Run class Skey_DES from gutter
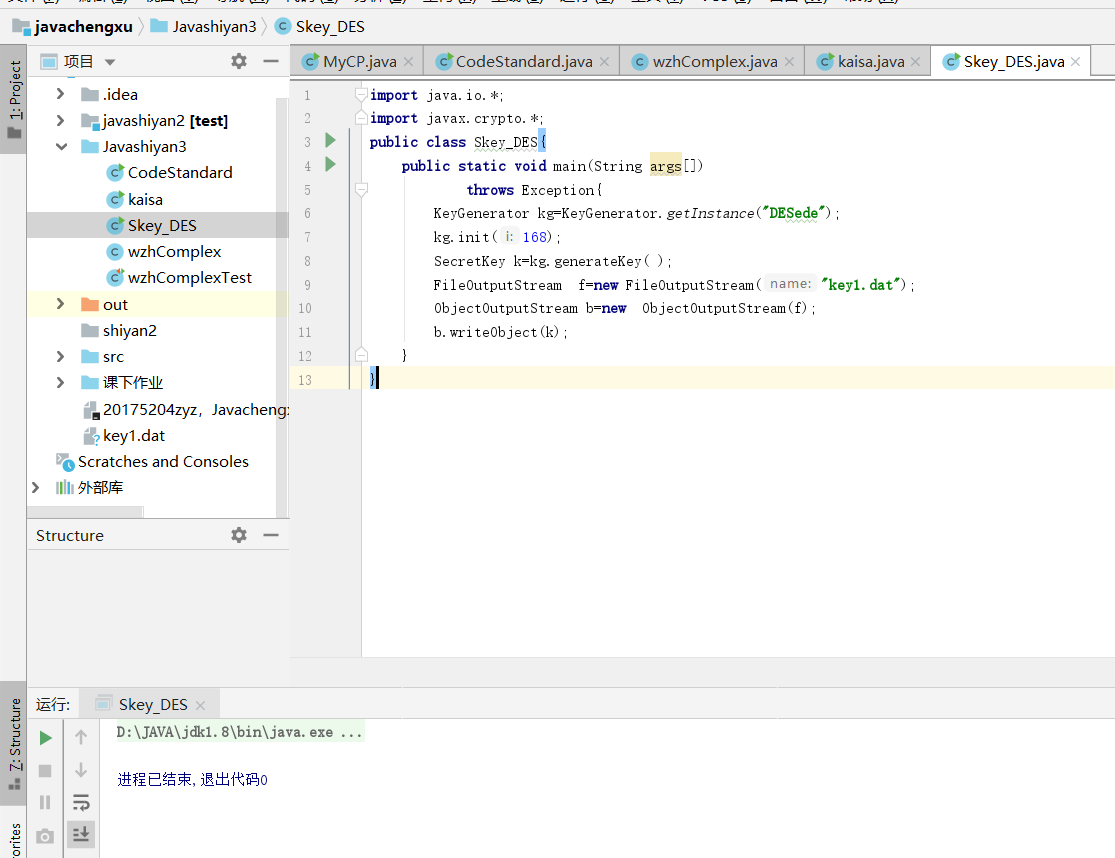 [330, 141]
